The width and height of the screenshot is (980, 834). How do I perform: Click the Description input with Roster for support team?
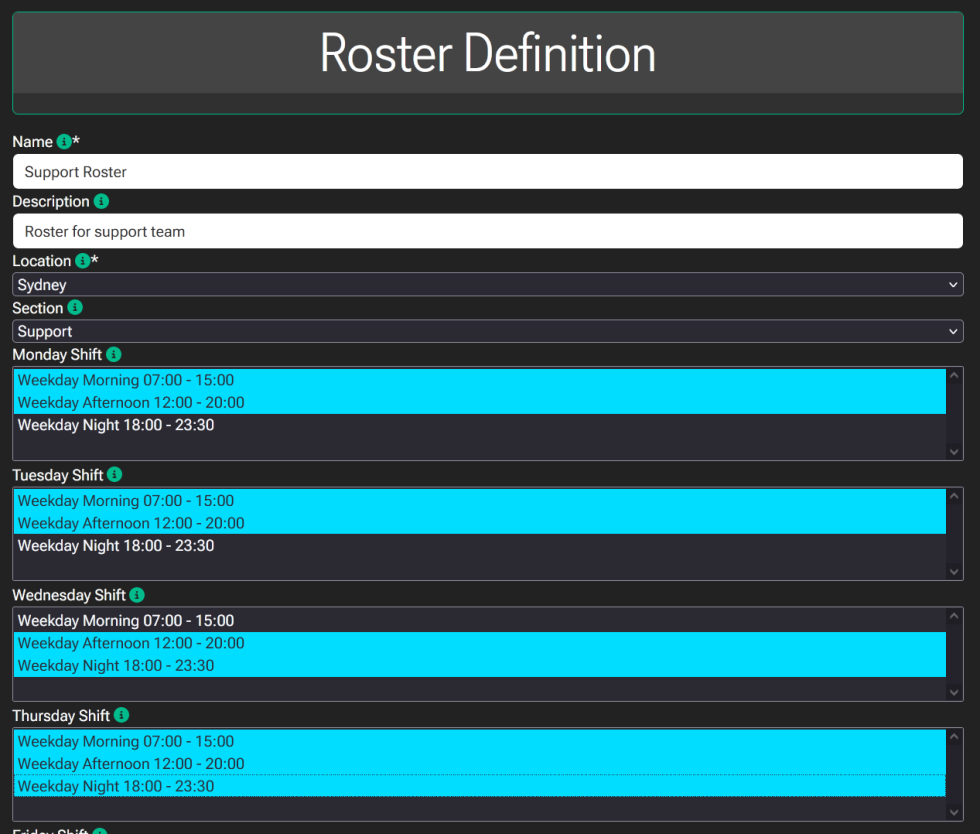(x=488, y=231)
